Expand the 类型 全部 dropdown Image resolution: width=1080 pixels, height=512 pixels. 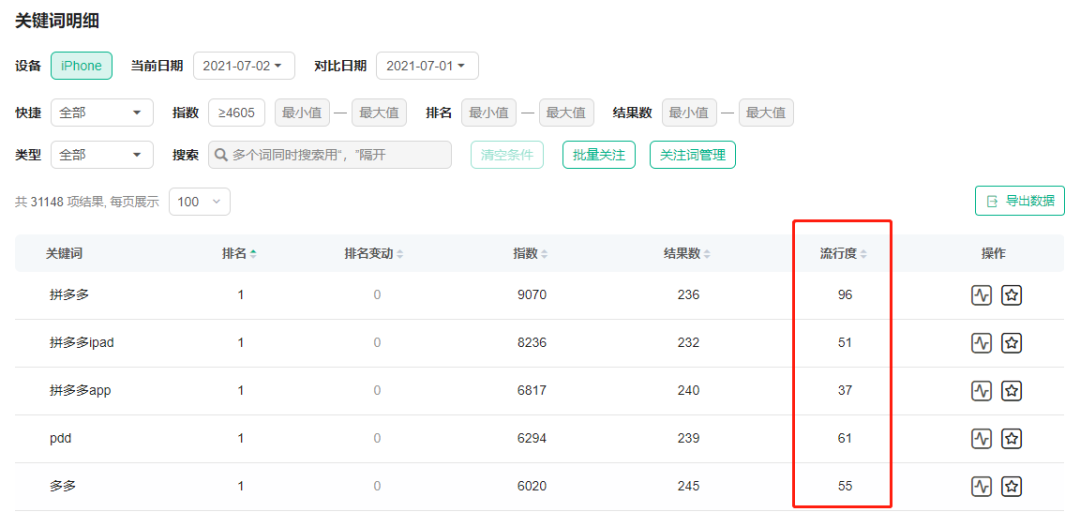(102, 155)
